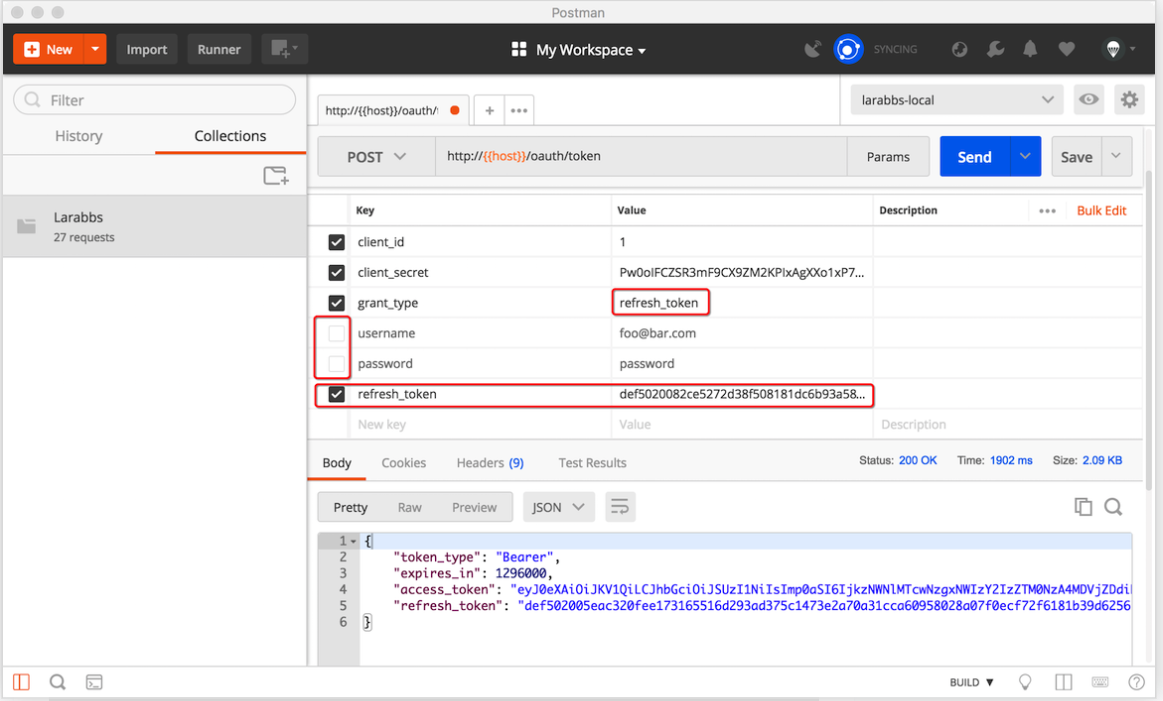1163x701 pixels.
Task: Add a new request tab
Action: pyautogui.click(x=489, y=111)
